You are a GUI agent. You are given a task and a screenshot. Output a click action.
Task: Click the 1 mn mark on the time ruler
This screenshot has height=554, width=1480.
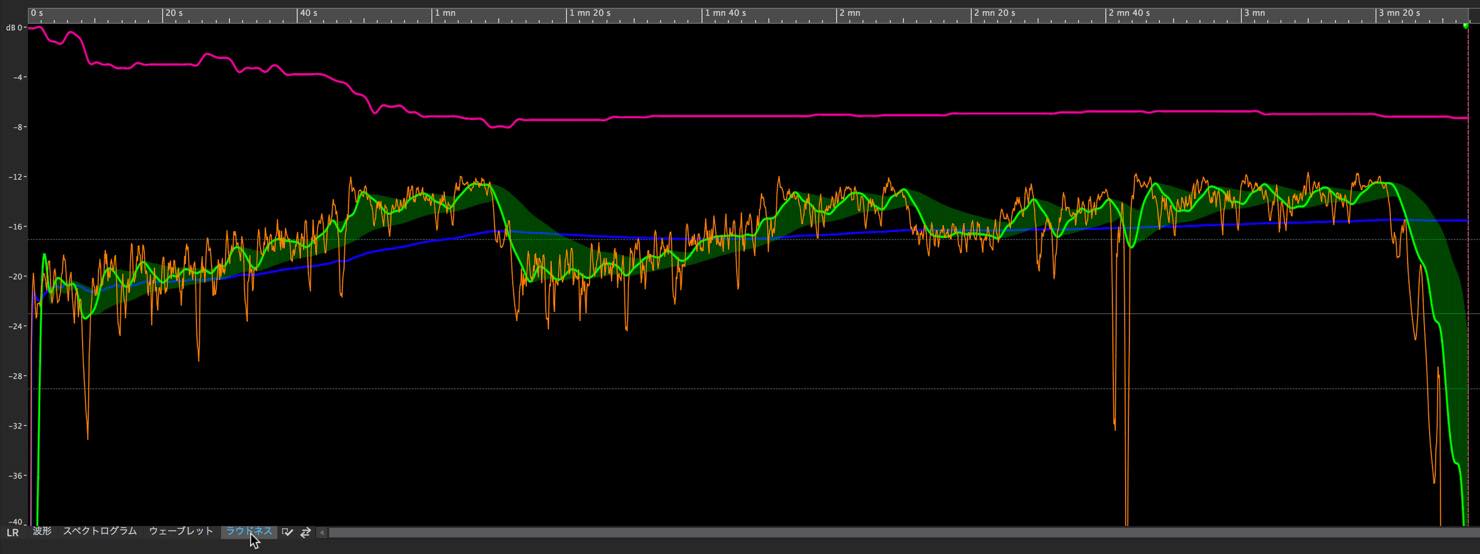(445, 14)
